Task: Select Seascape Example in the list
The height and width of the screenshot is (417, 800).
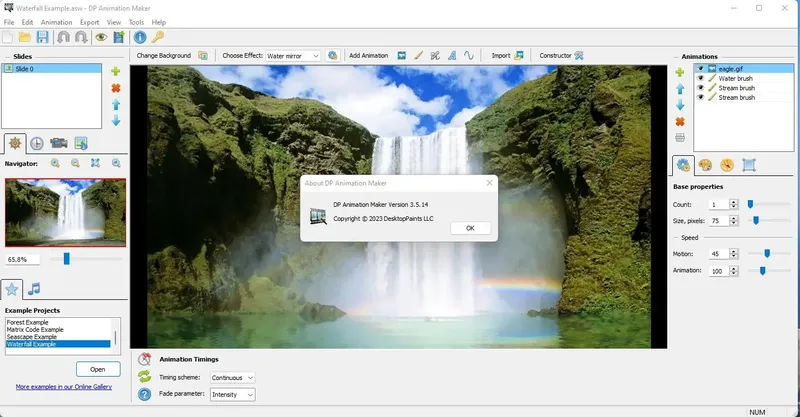Action: pos(32,337)
